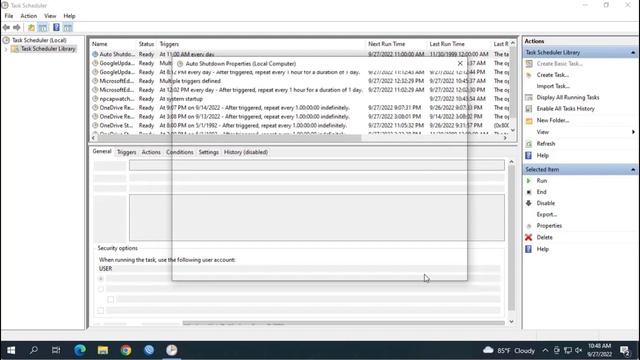This screenshot has height=360, width=640.
Task: Open the taskbar Search icon
Action: click(x=34, y=350)
